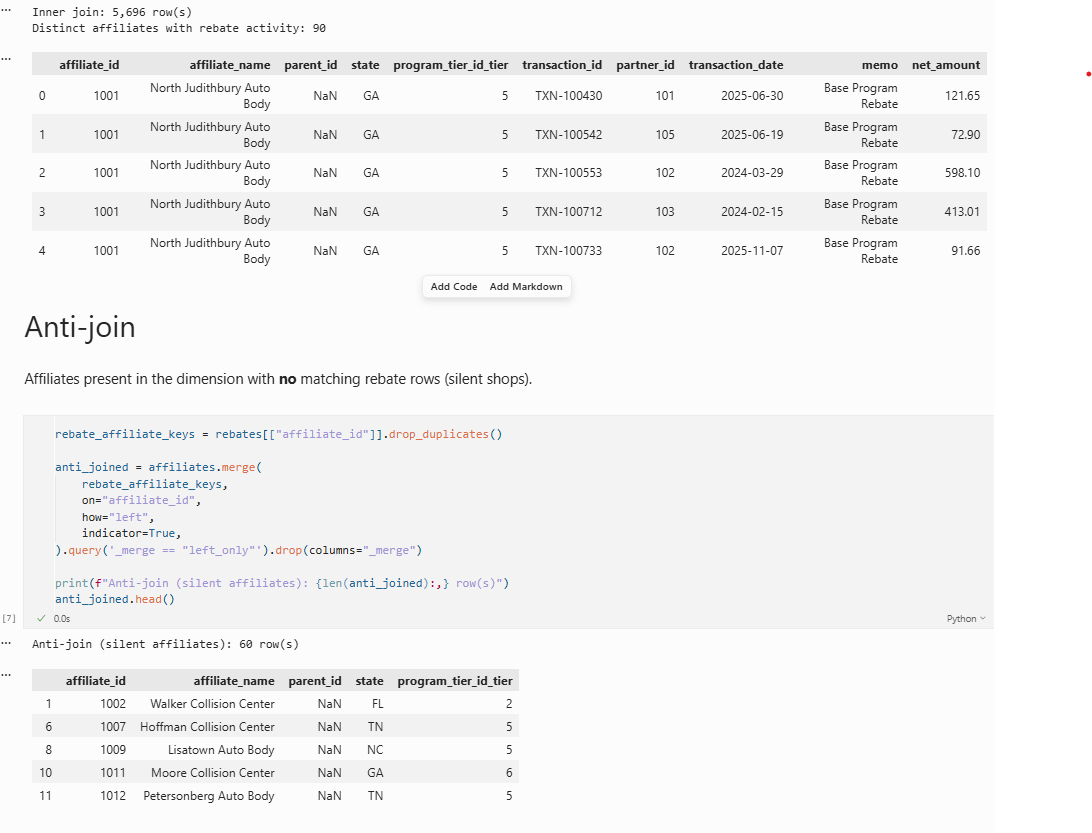Select cell TXN-100542
This screenshot has height=833, width=1092.
(x=568, y=134)
